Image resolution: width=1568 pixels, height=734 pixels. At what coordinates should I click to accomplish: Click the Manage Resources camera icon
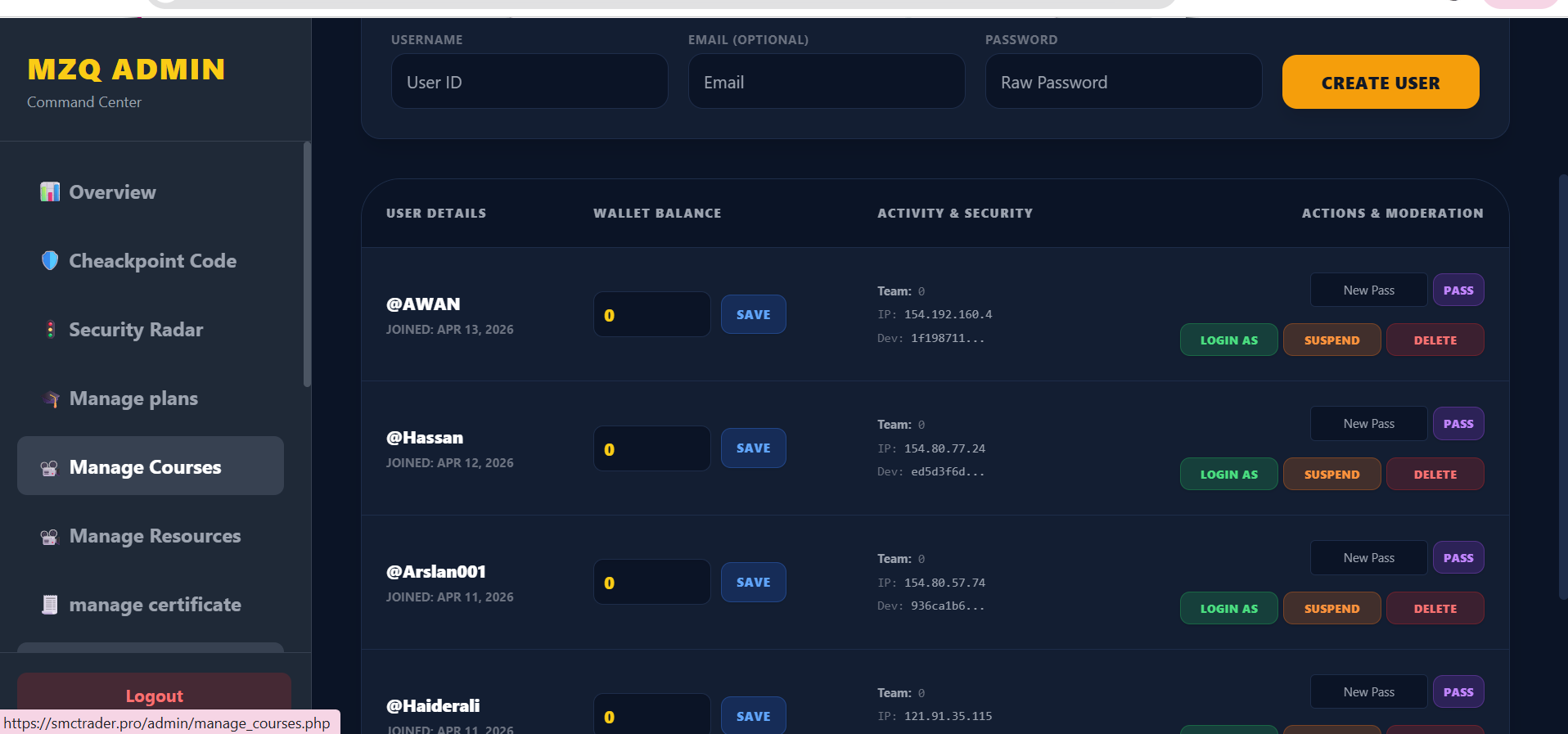(49, 536)
